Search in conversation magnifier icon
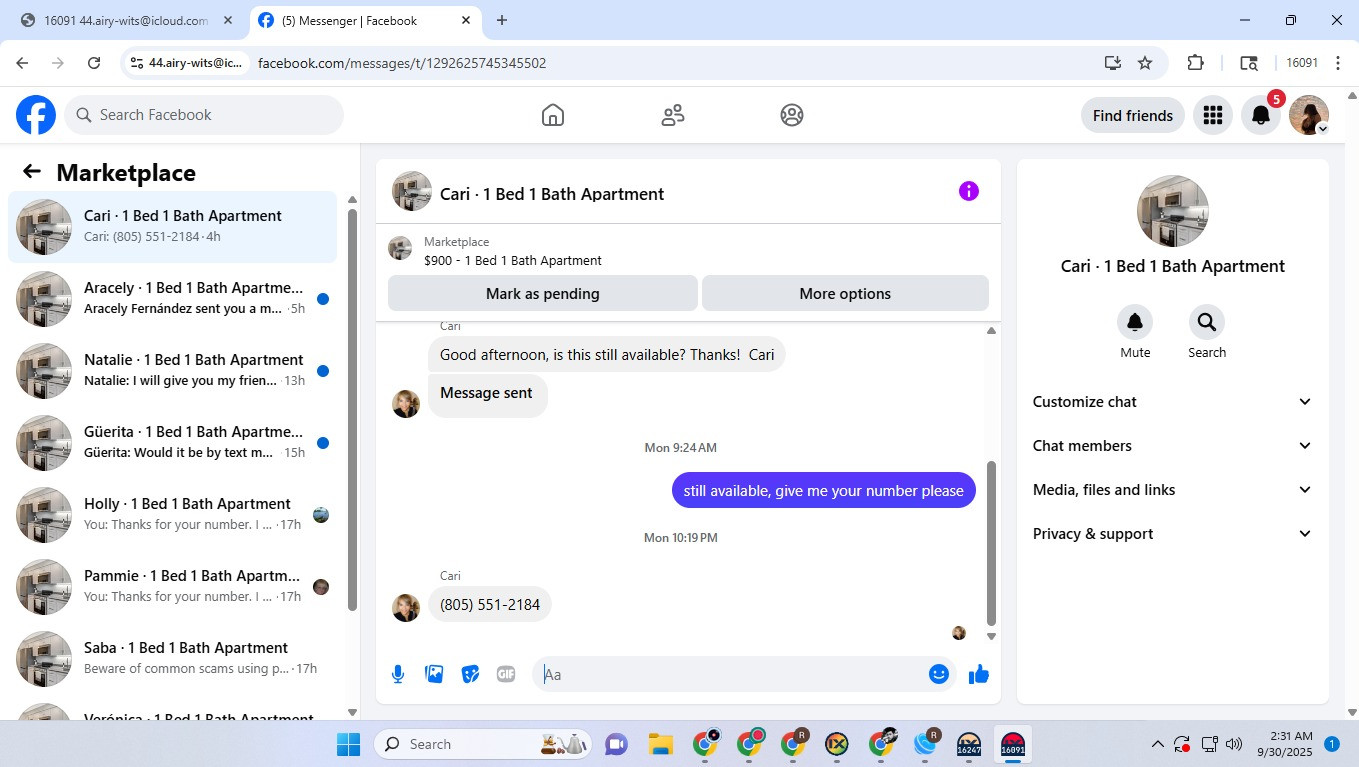The height and width of the screenshot is (767, 1359). (x=1207, y=322)
